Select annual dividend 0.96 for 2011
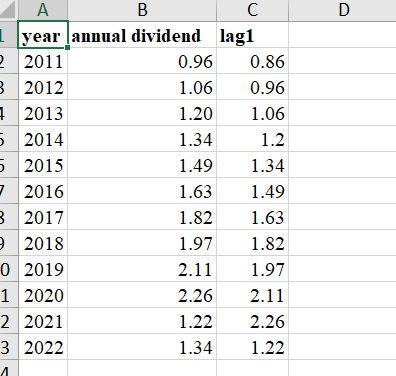Image resolution: width=396 pixels, height=376 pixels. [142, 61]
